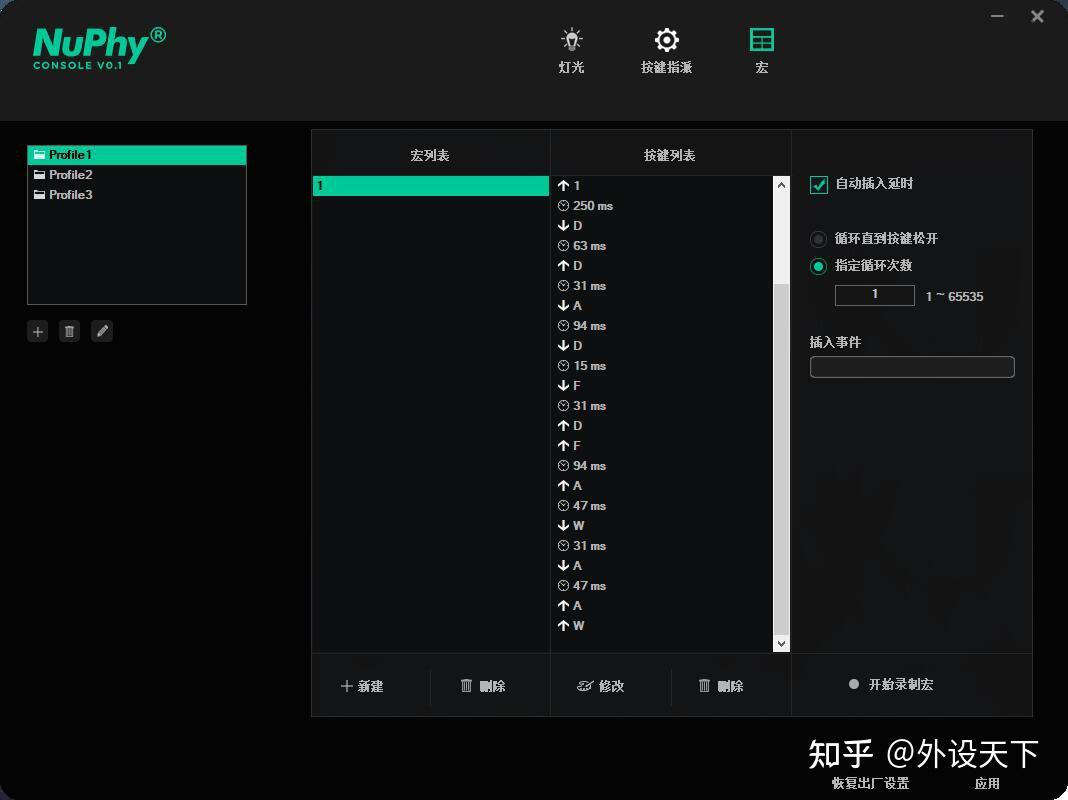
Task: Toggle the 自动插入延时 checkbox
Action: (818, 183)
